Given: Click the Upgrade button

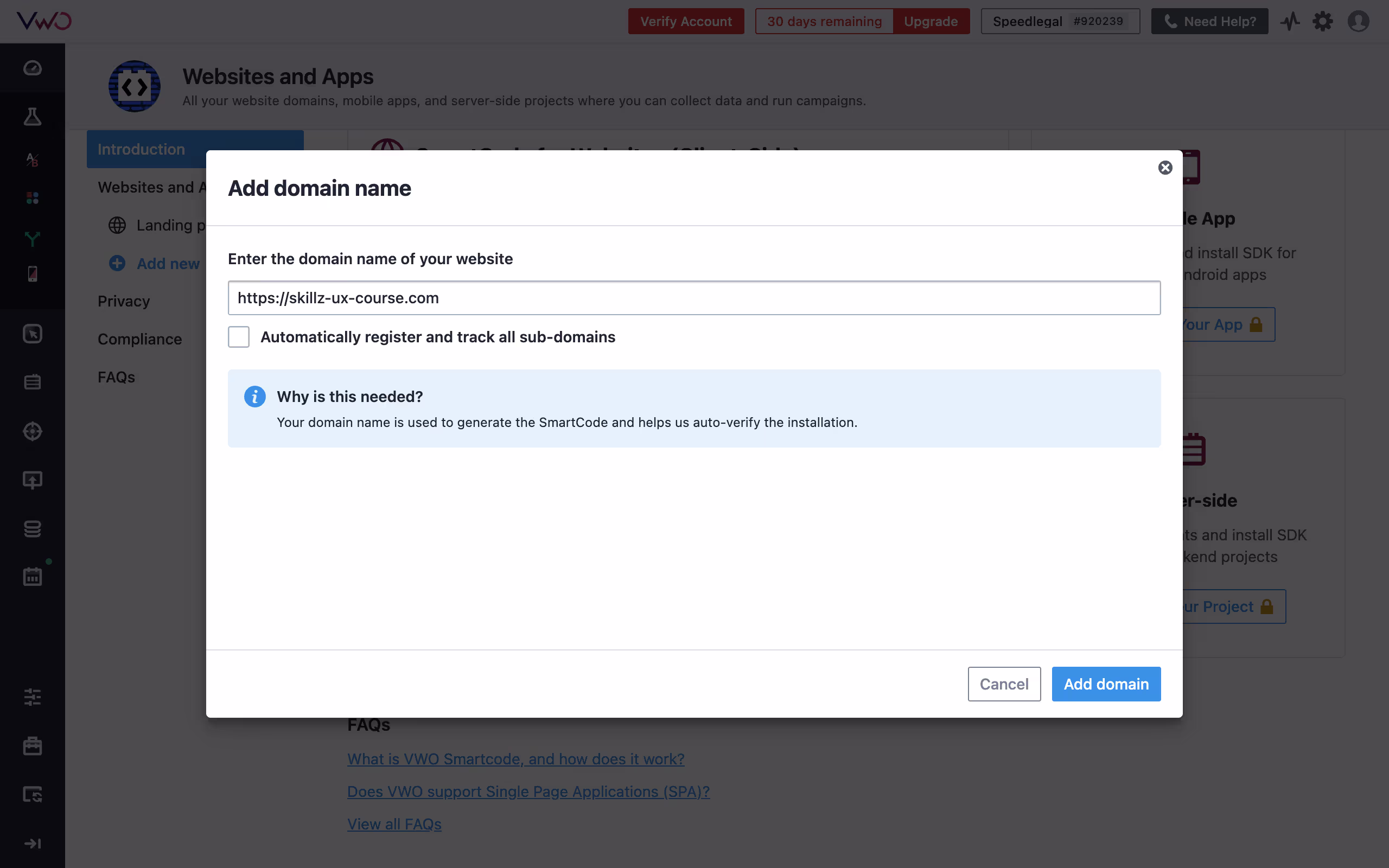Looking at the screenshot, I should (931, 21).
